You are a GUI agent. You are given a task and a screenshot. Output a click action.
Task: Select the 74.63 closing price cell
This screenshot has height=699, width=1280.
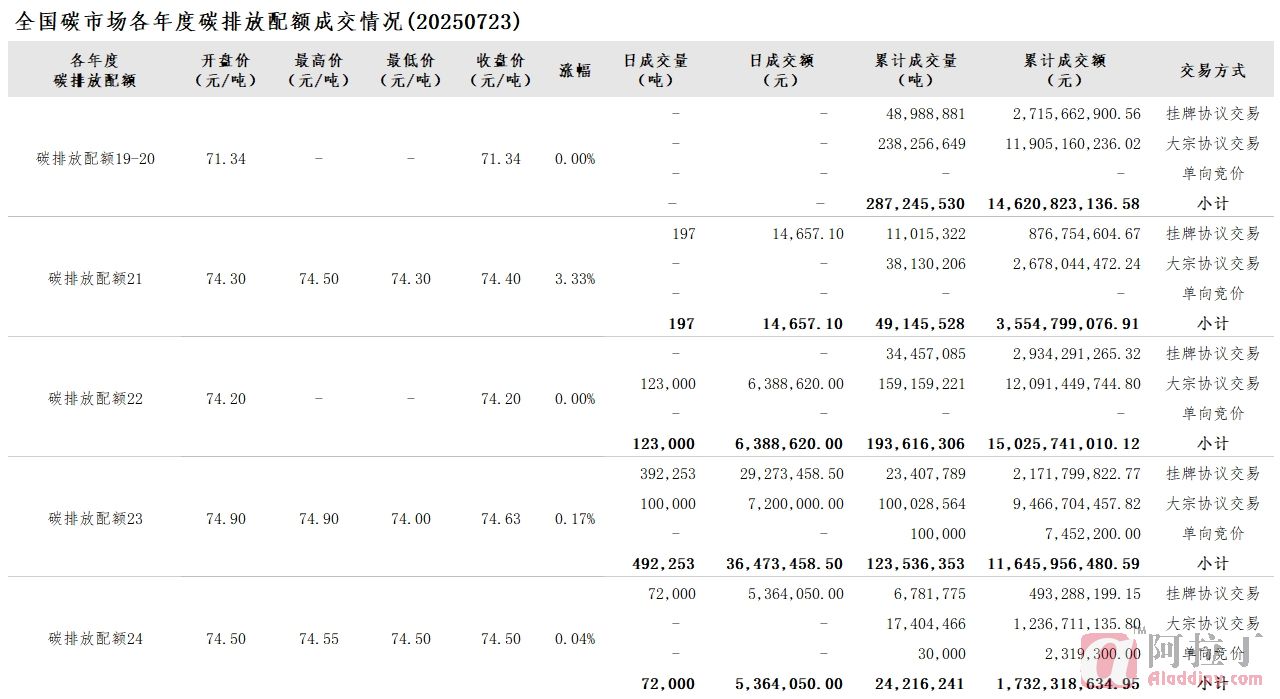tap(500, 519)
